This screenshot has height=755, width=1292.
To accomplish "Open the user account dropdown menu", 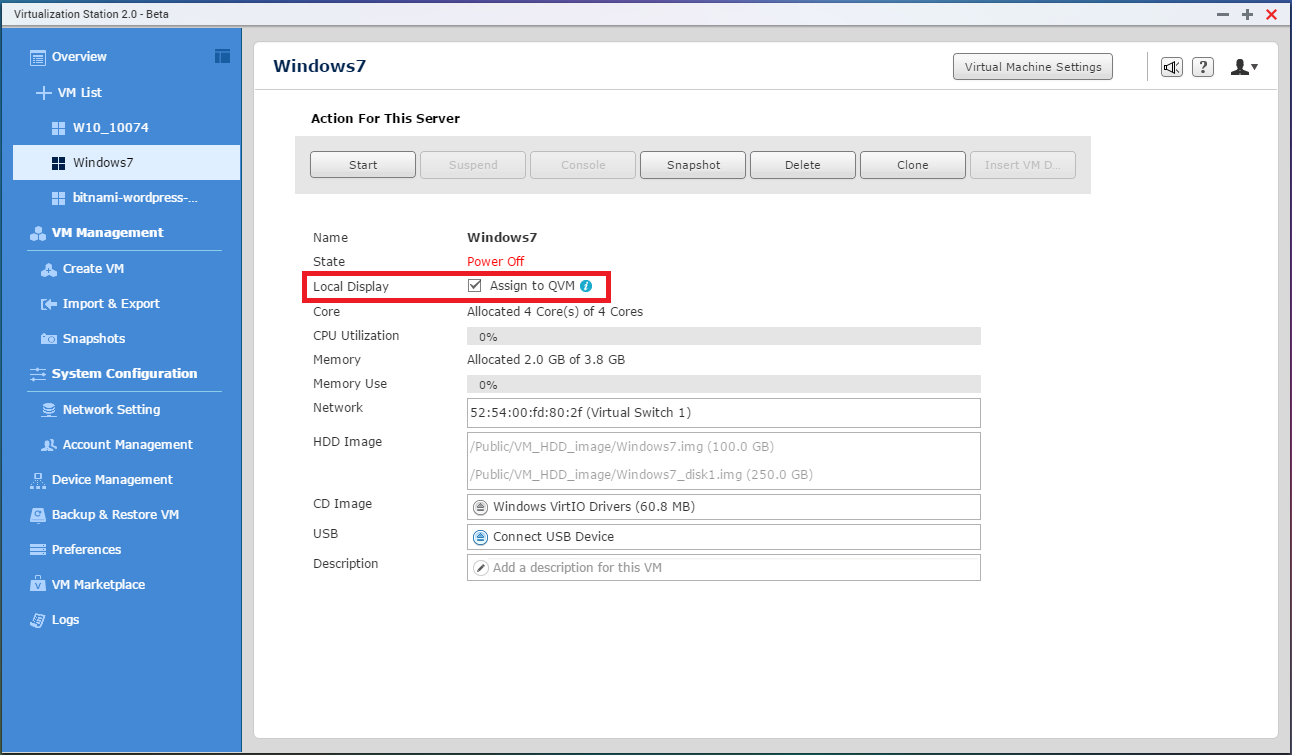I will (x=1244, y=67).
